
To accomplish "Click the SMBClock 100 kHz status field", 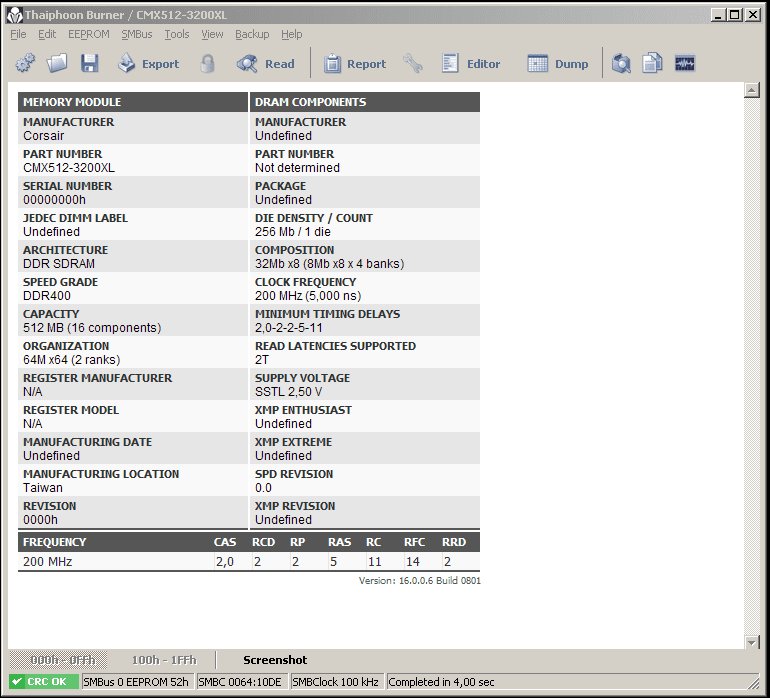I will [x=336, y=681].
